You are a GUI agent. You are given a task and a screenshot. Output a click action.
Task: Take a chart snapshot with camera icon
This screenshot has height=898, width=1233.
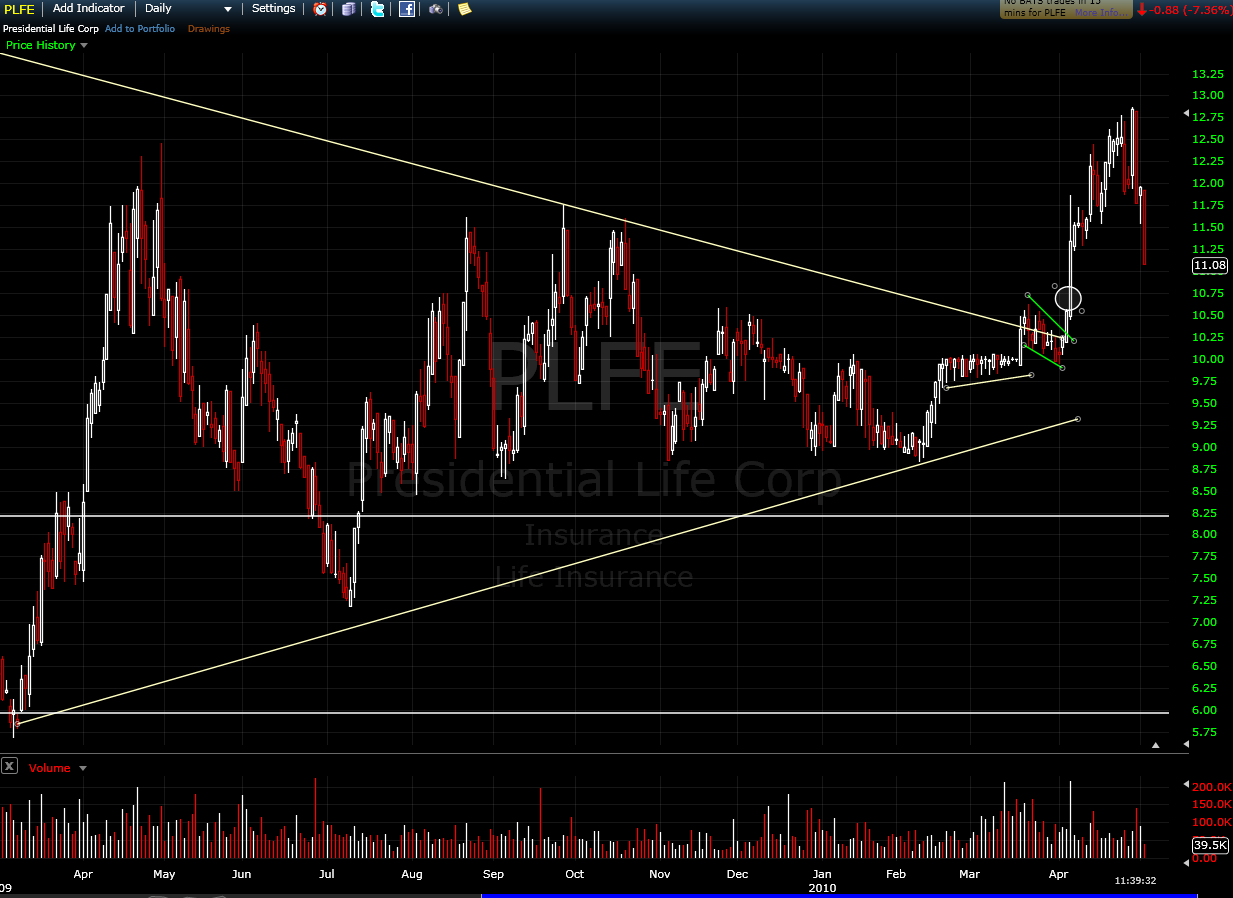tap(436, 9)
